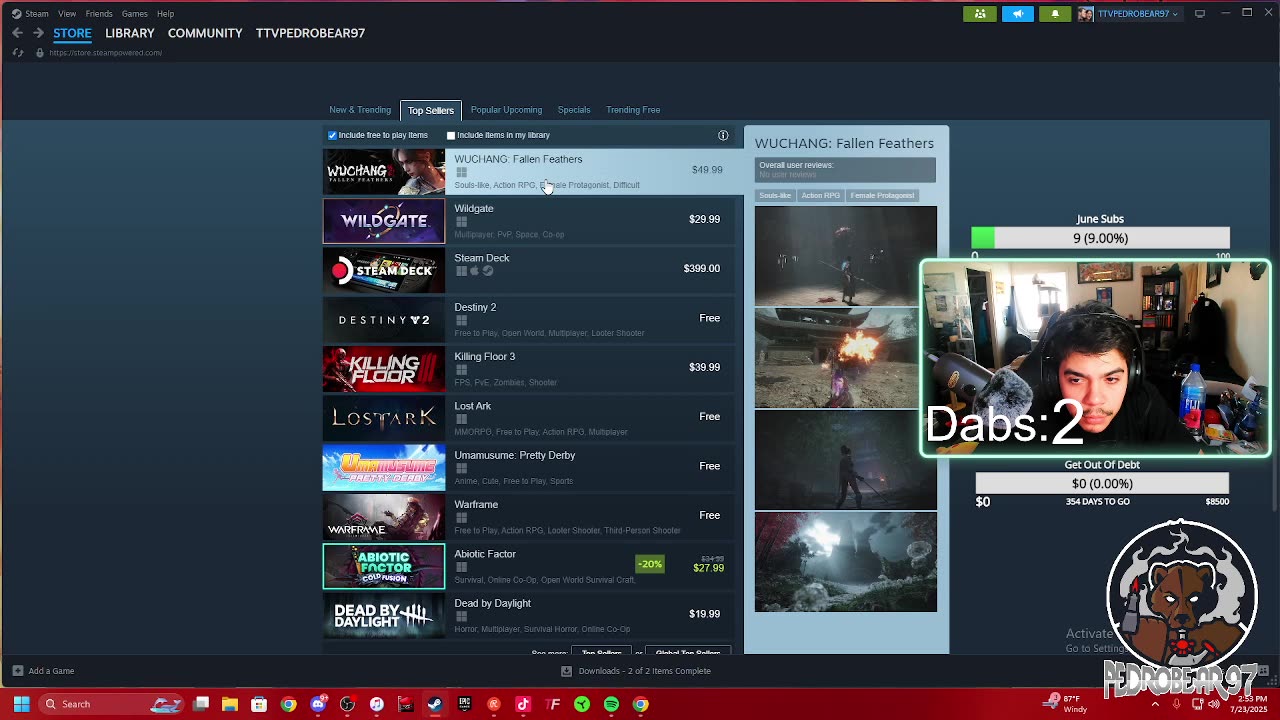This screenshot has height=720, width=1280.
Task: Open Microsoft Store taskbar icon
Action: [x=259, y=704]
